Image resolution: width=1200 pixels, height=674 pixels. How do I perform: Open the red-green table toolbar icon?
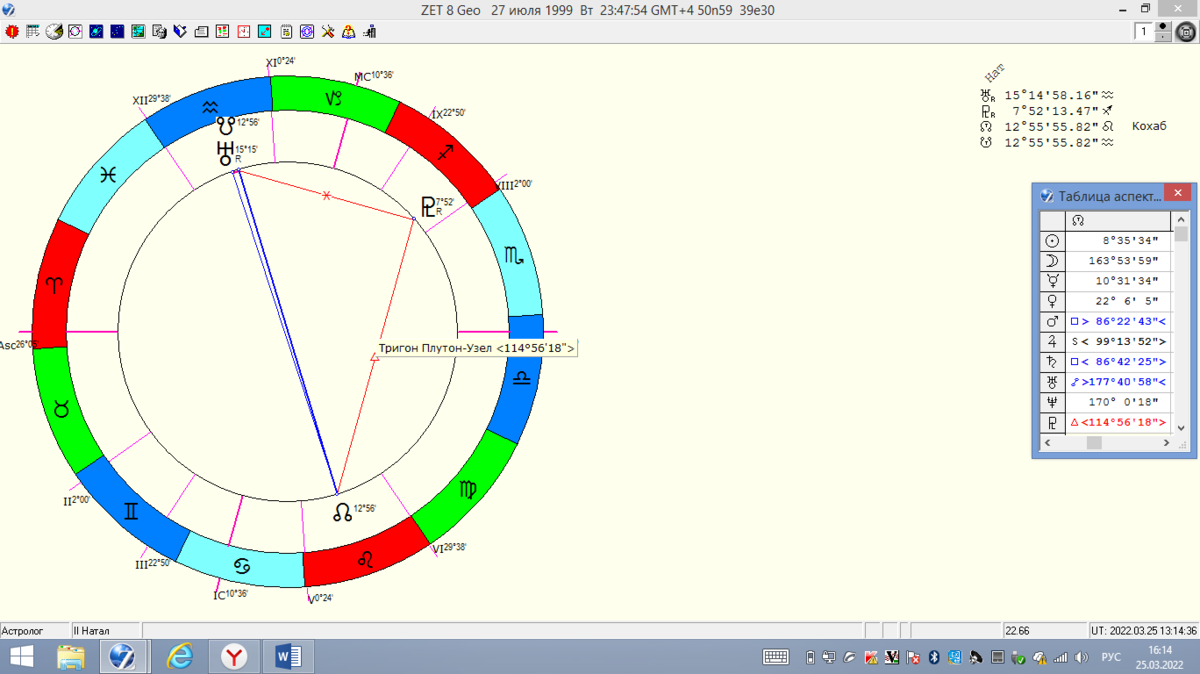pos(222,32)
